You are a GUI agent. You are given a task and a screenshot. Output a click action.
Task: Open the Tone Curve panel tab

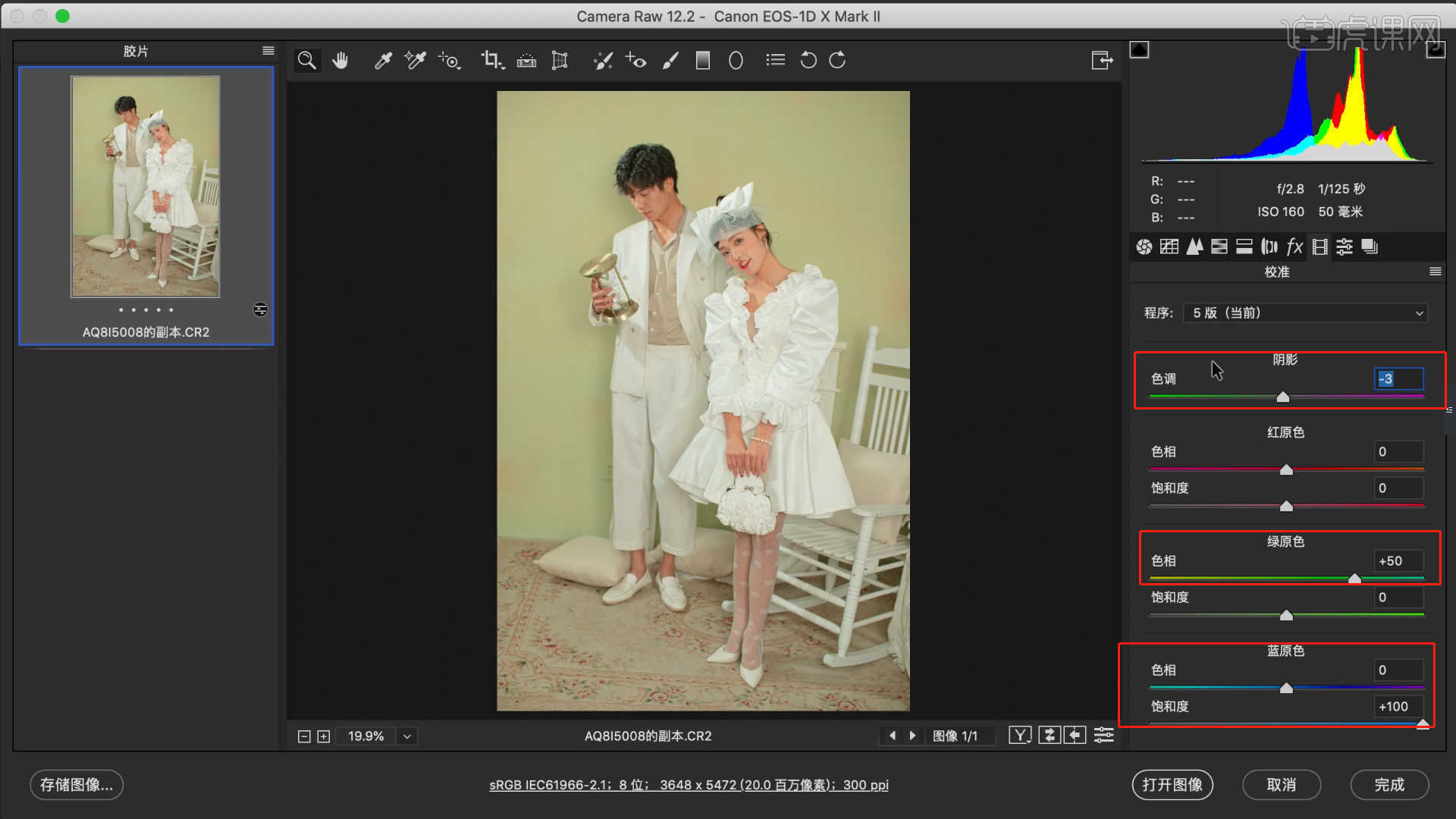[x=1169, y=246]
